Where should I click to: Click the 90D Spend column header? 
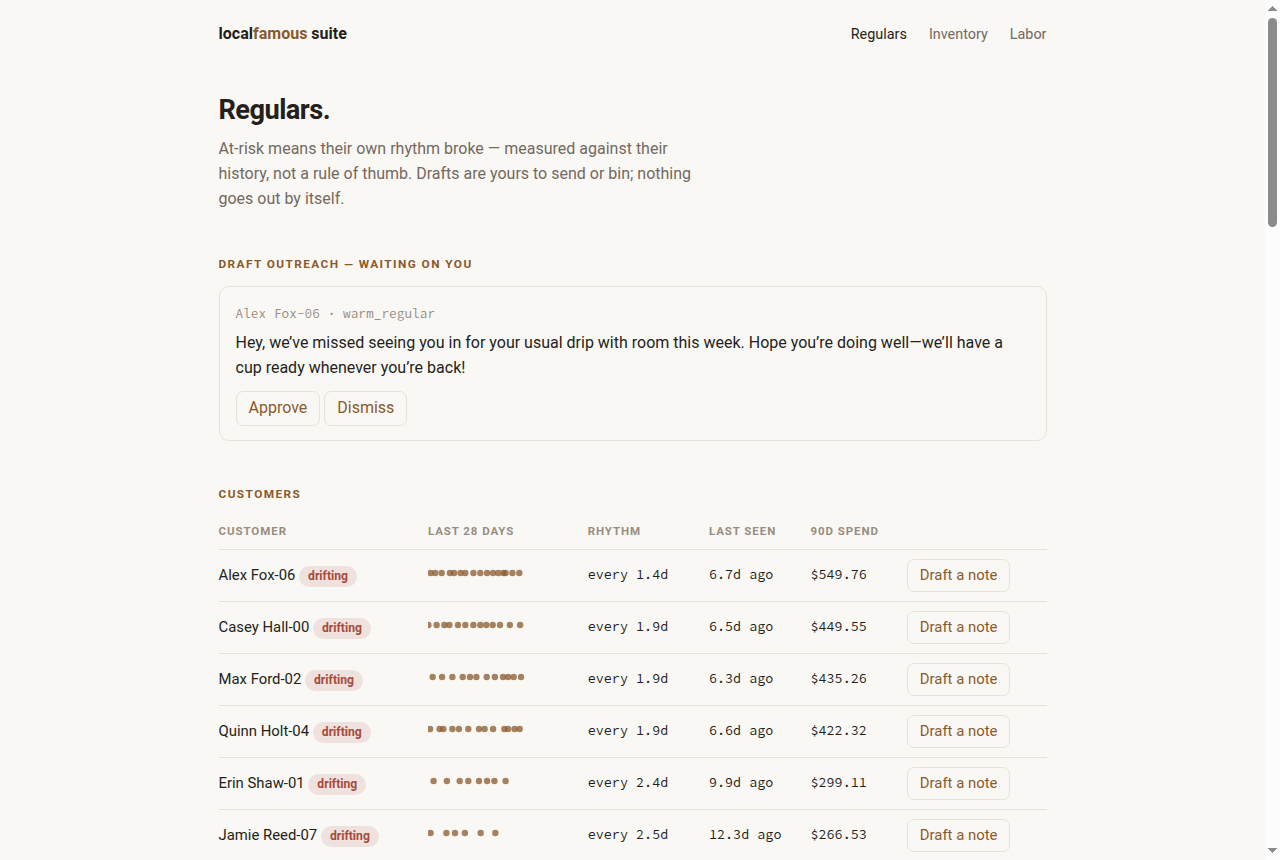tap(844, 531)
